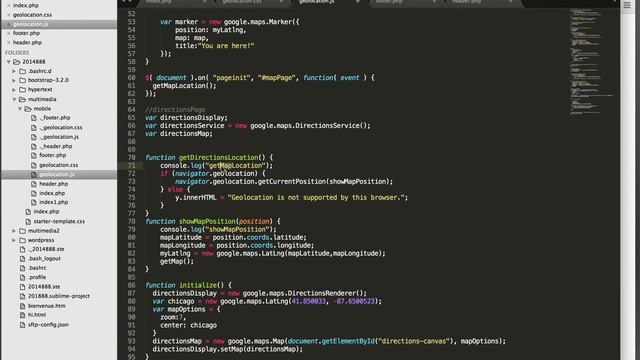Switch to the active geolocation.js editor tab
This screenshot has height=360, width=640.
[317, 2]
